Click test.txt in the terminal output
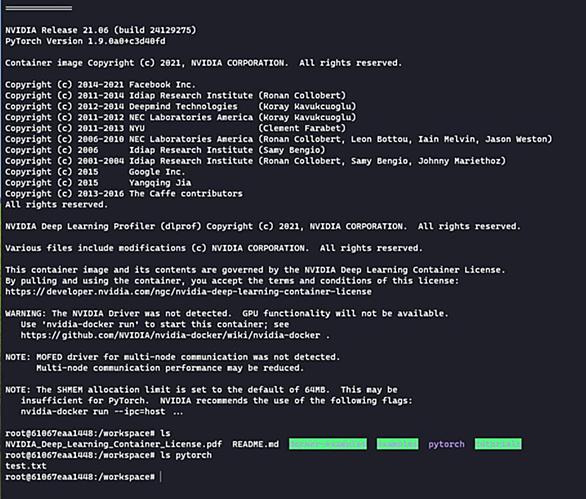The width and height of the screenshot is (586, 499). click(26, 466)
